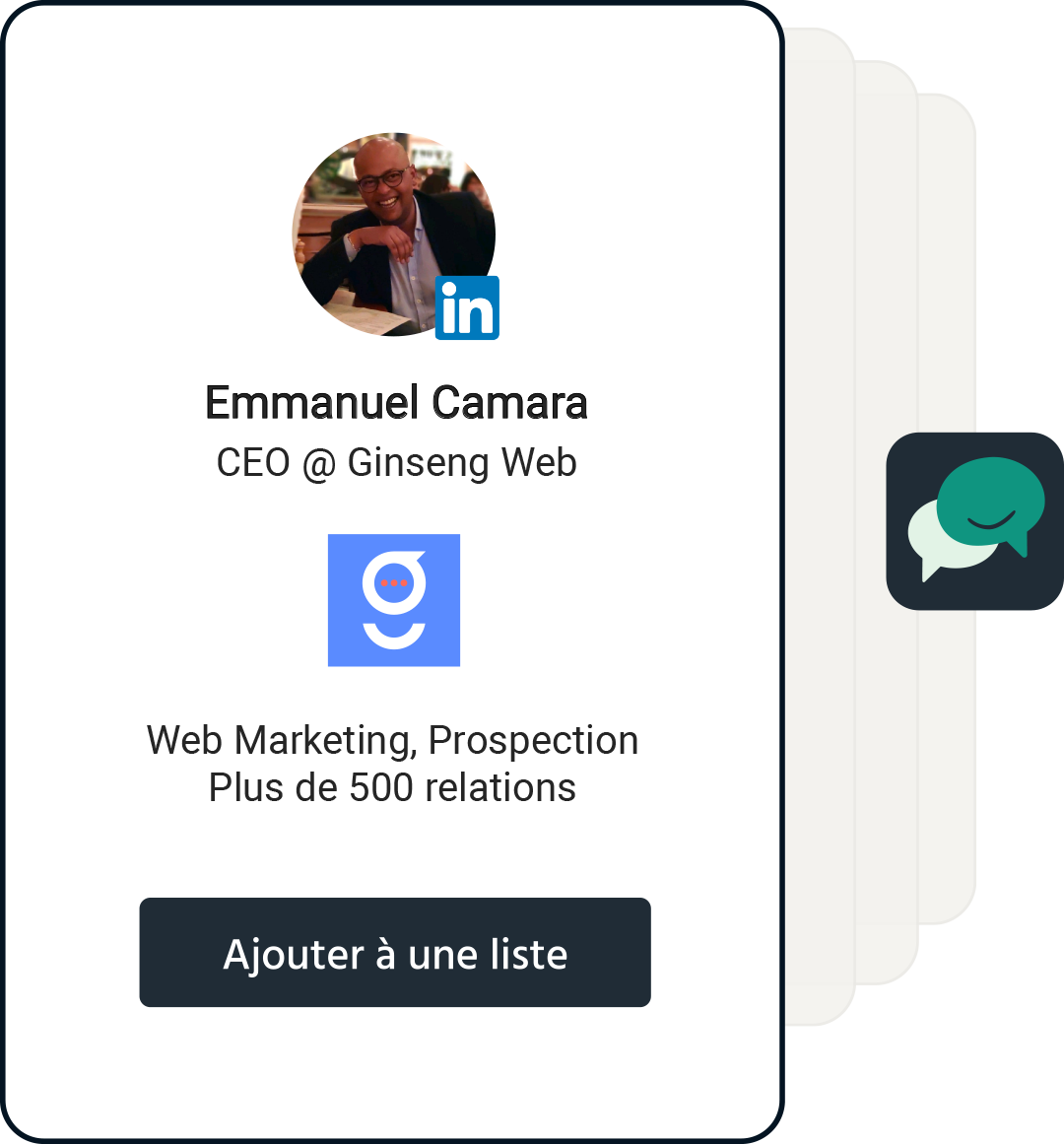1064x1144 pixels.
Task: Select the second stacked card behind profile
Action: [887, 522]
